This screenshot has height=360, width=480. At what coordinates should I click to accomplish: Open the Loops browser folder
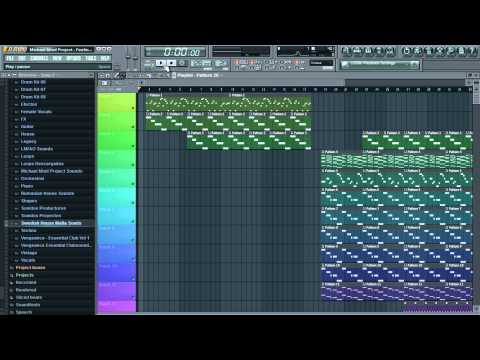(x=27, y=156)
